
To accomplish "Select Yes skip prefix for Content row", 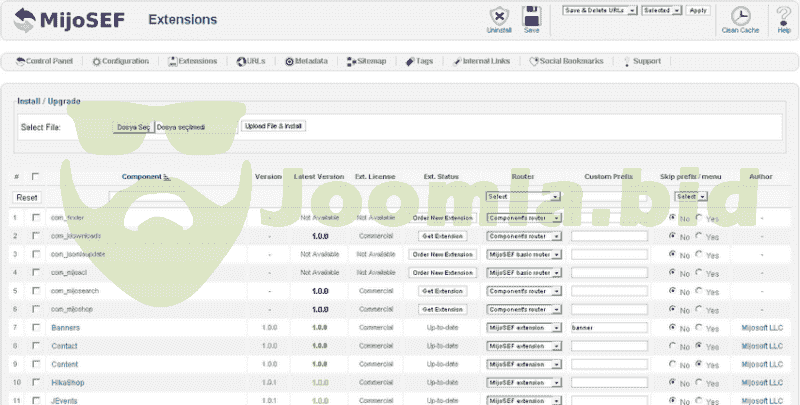I will [x=699, y=364].
